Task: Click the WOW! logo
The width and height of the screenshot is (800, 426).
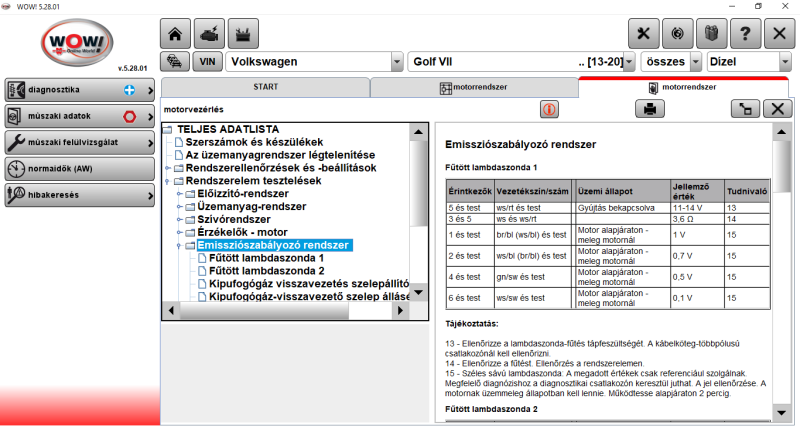Action: 77,43
